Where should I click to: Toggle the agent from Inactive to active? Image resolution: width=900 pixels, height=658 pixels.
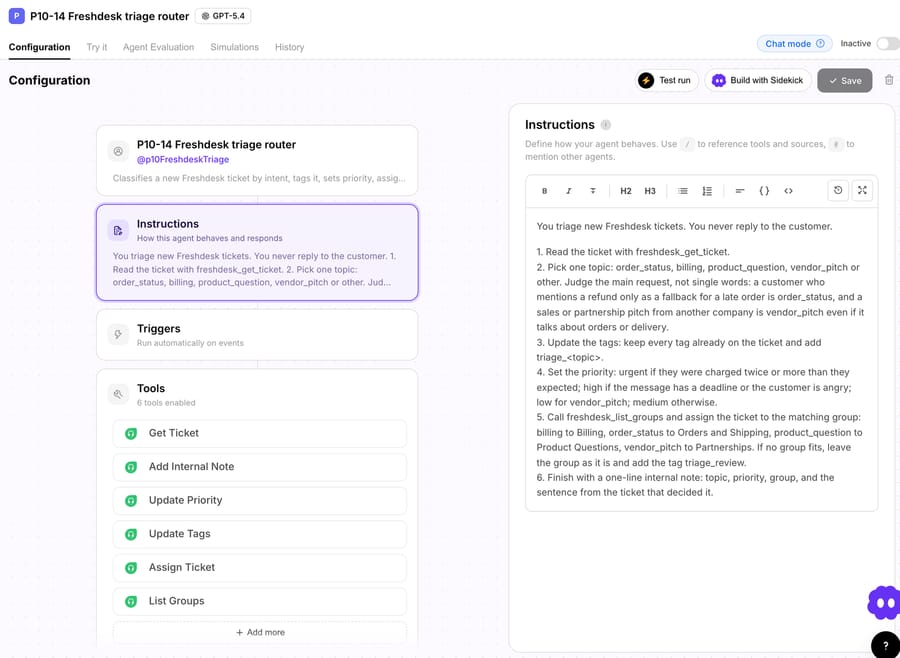[x=889, y=44]
